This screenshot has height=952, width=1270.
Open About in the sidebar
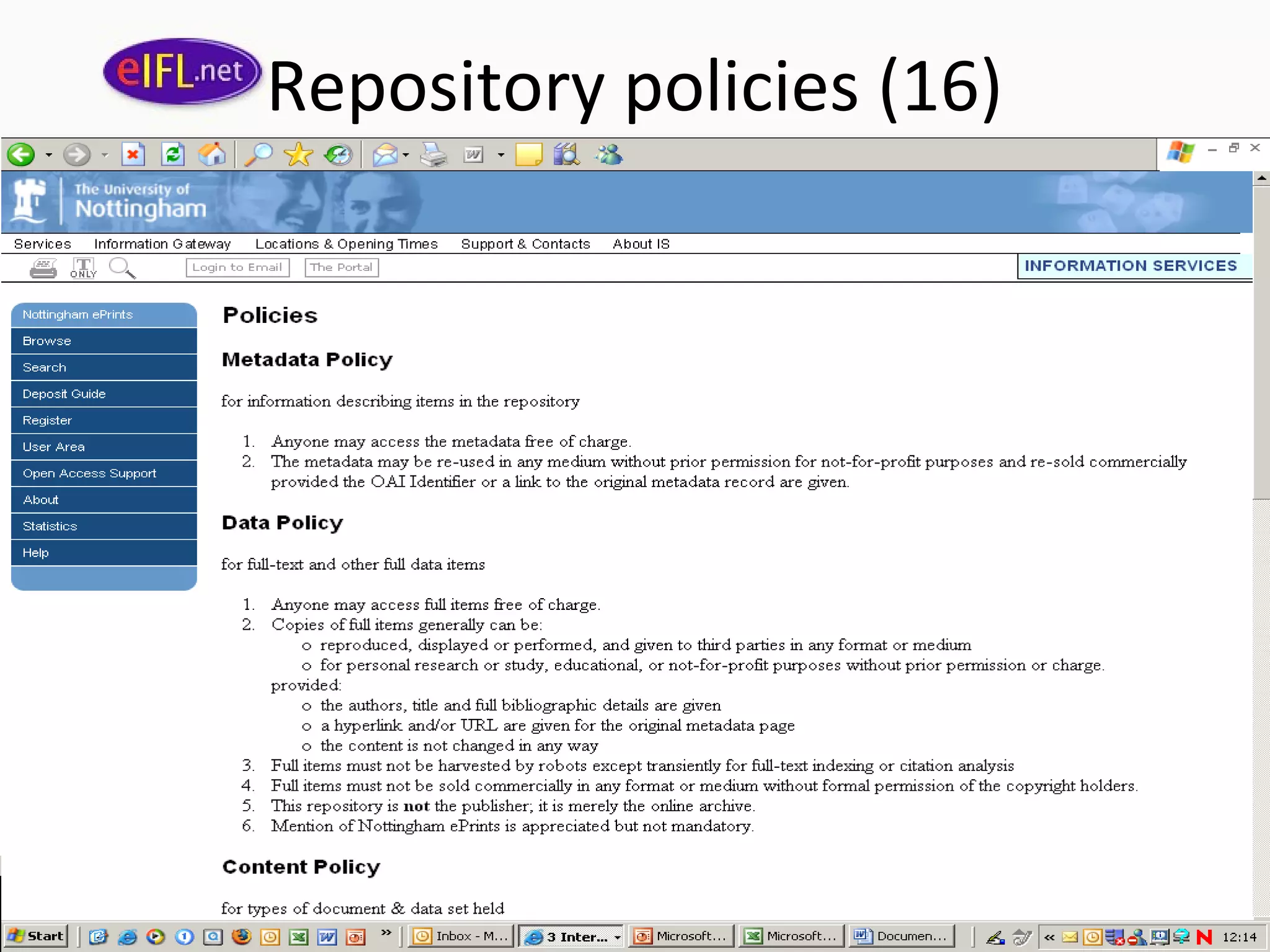pyautogui.click(x=104, y=500)
